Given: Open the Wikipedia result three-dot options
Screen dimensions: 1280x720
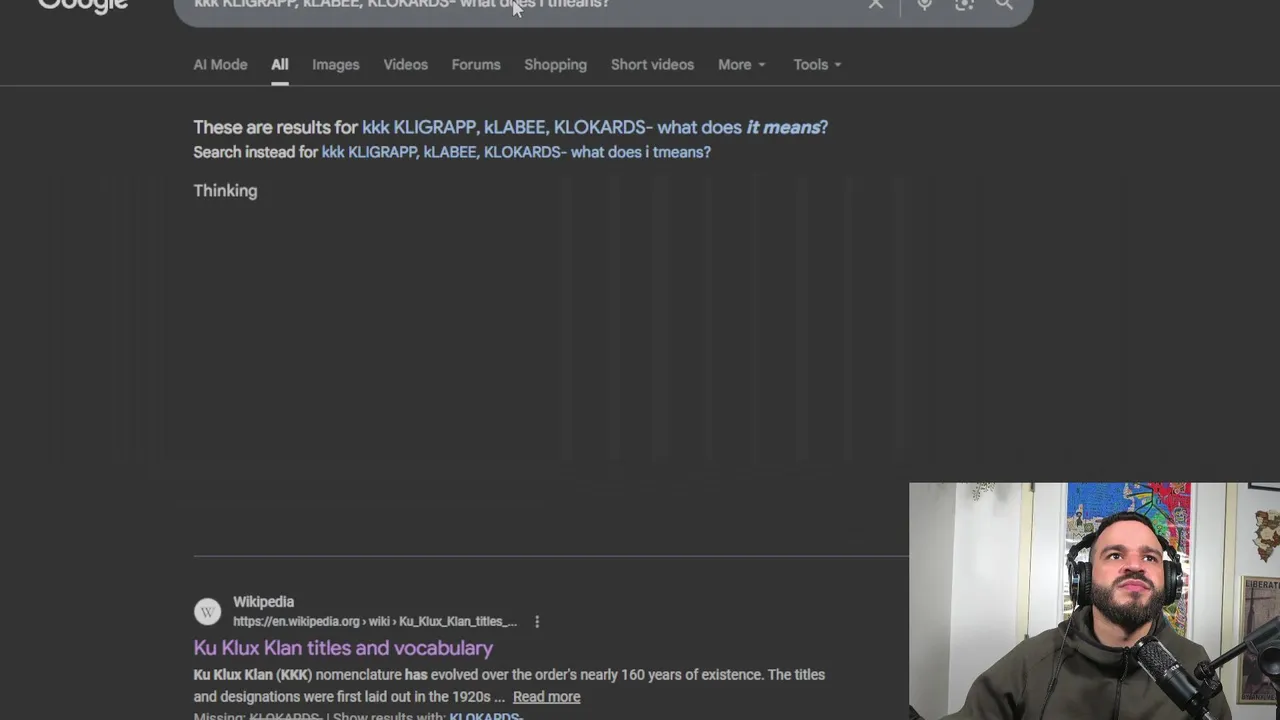Looking at the screenshot, I should coord(537,622).
